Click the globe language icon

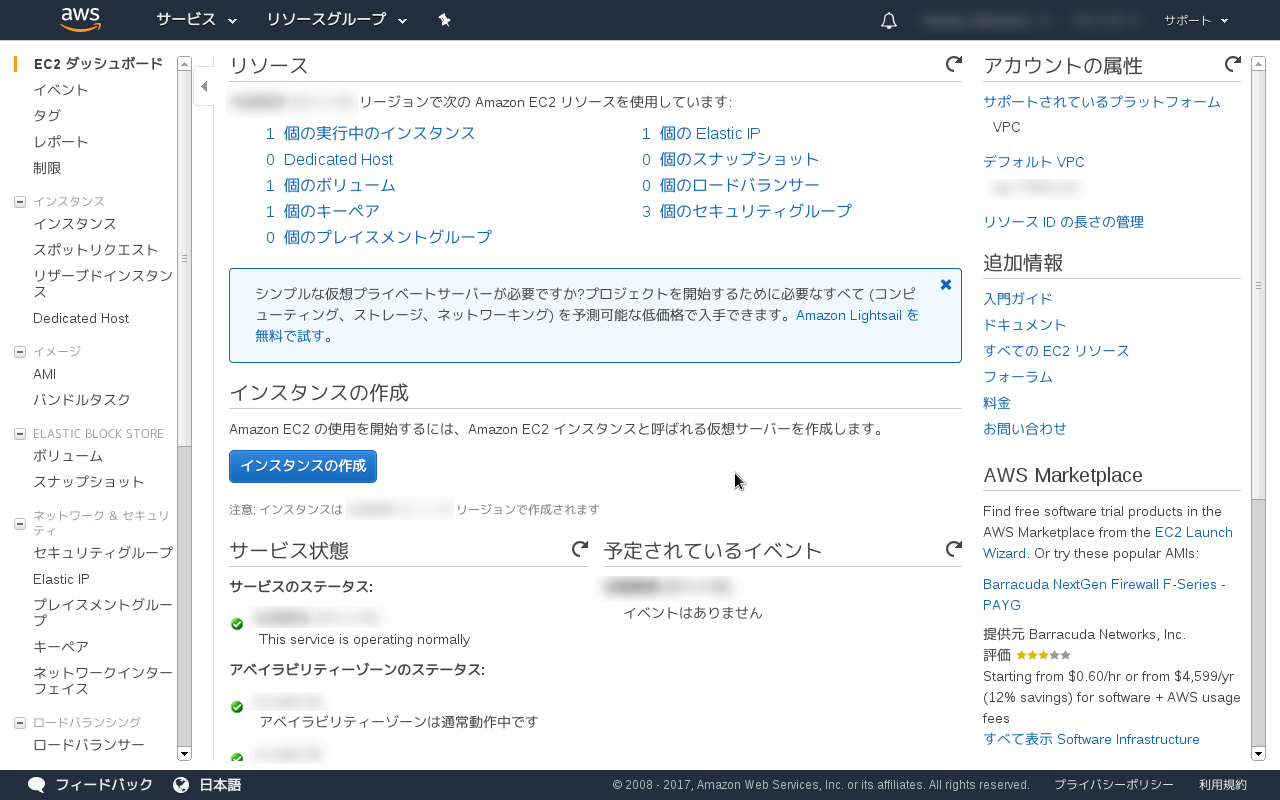[181, 785]
